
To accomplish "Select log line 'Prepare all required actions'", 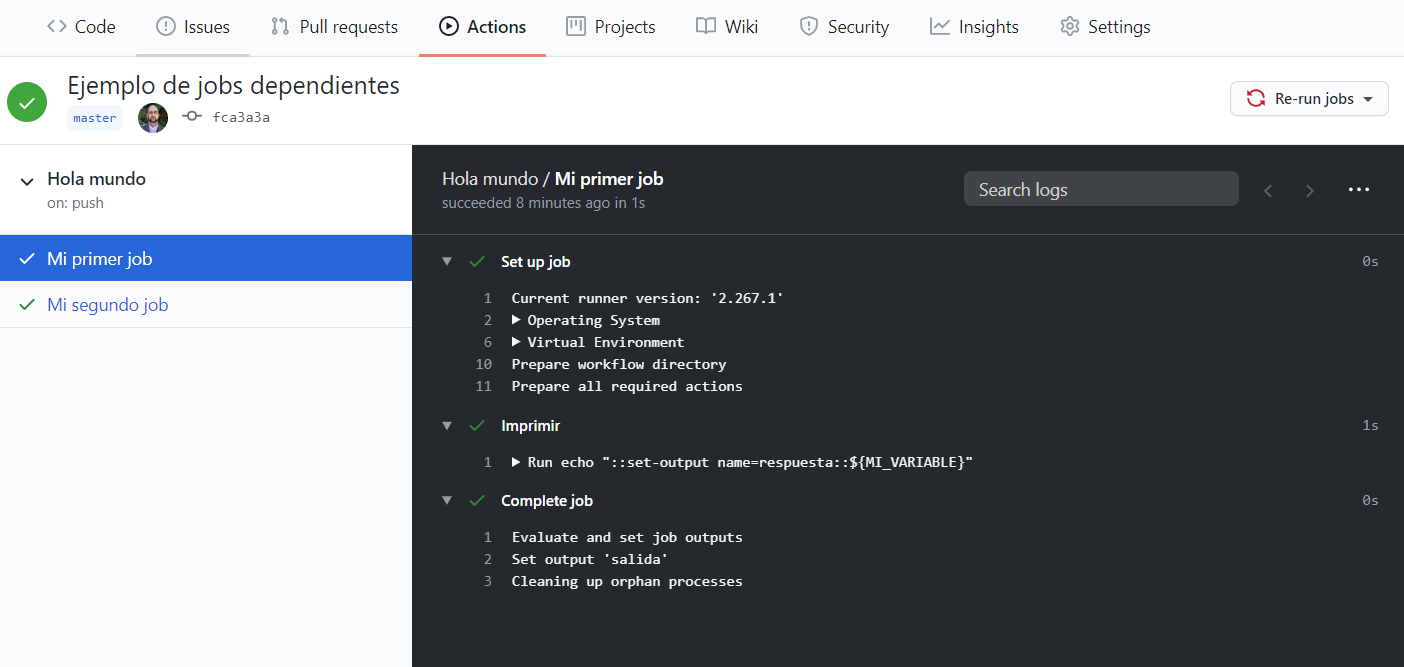I will 627,386.
